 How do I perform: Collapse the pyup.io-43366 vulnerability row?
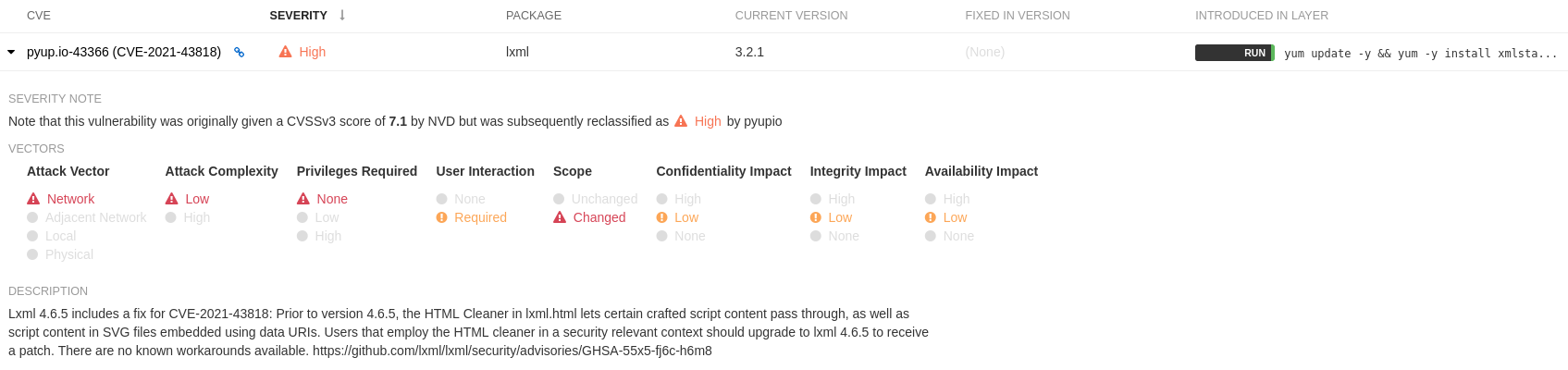point(11,53)
